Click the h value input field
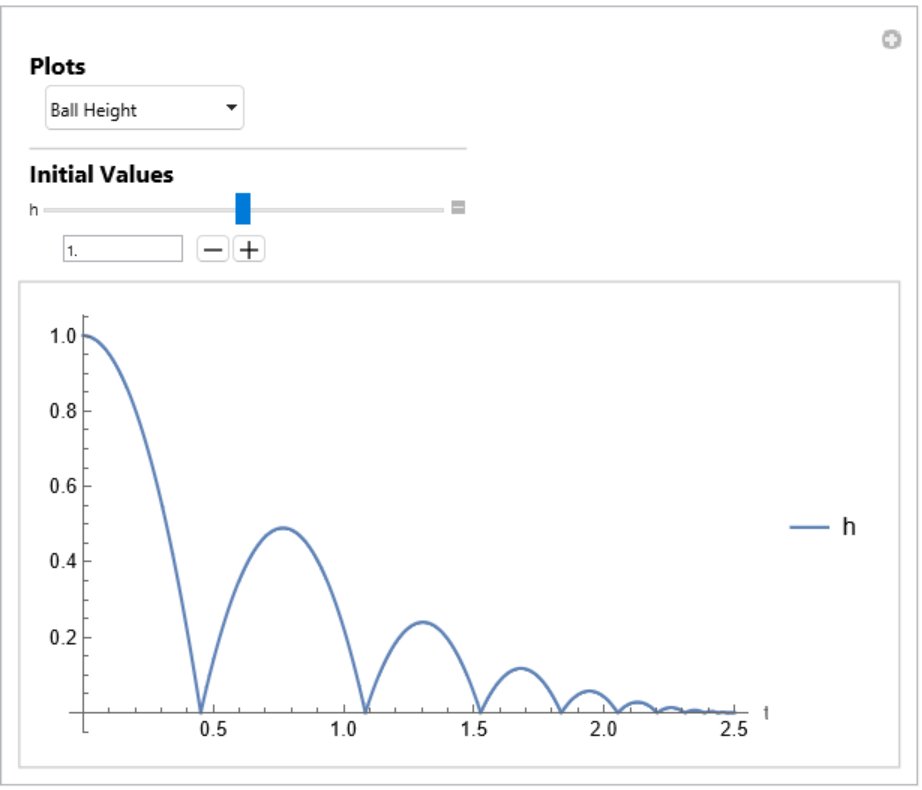922x790 pixels. pos(122,249)
